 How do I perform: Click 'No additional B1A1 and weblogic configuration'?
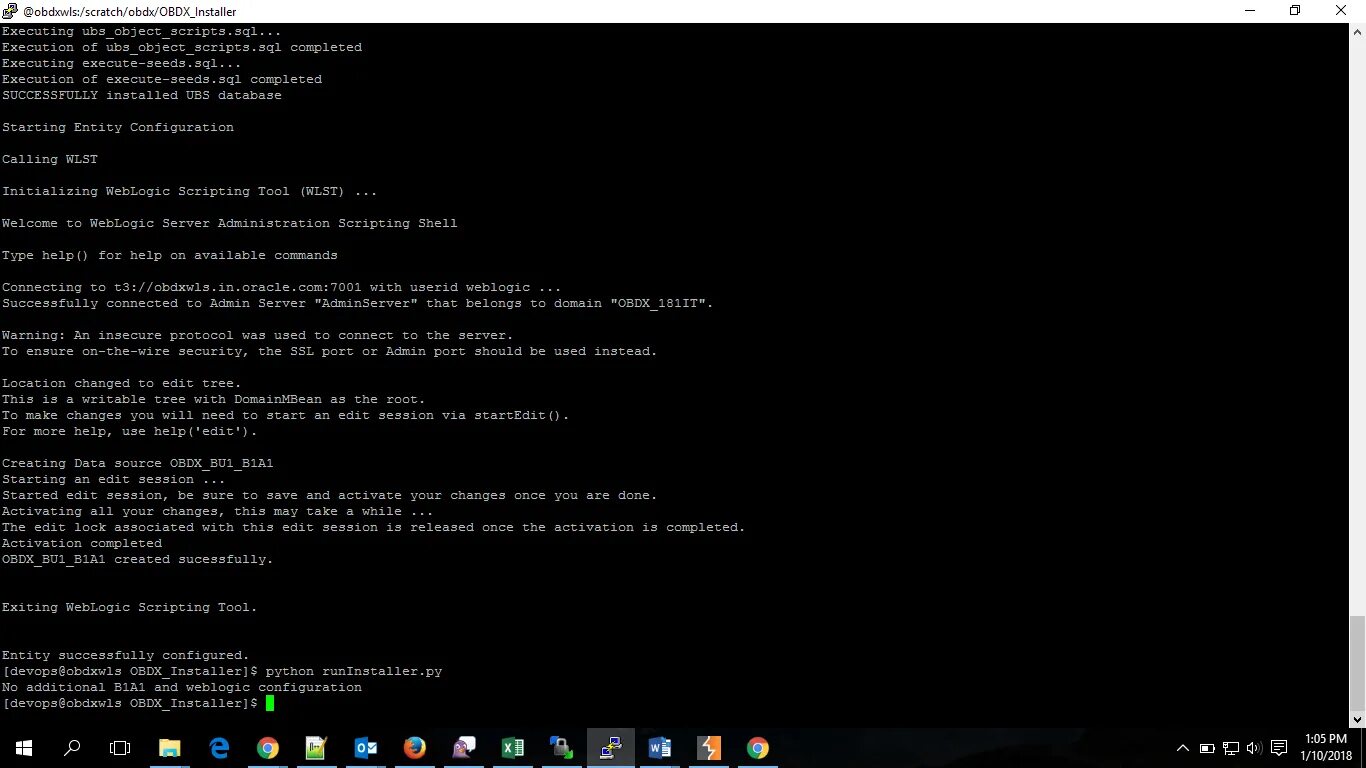click(x=181, y=687)
